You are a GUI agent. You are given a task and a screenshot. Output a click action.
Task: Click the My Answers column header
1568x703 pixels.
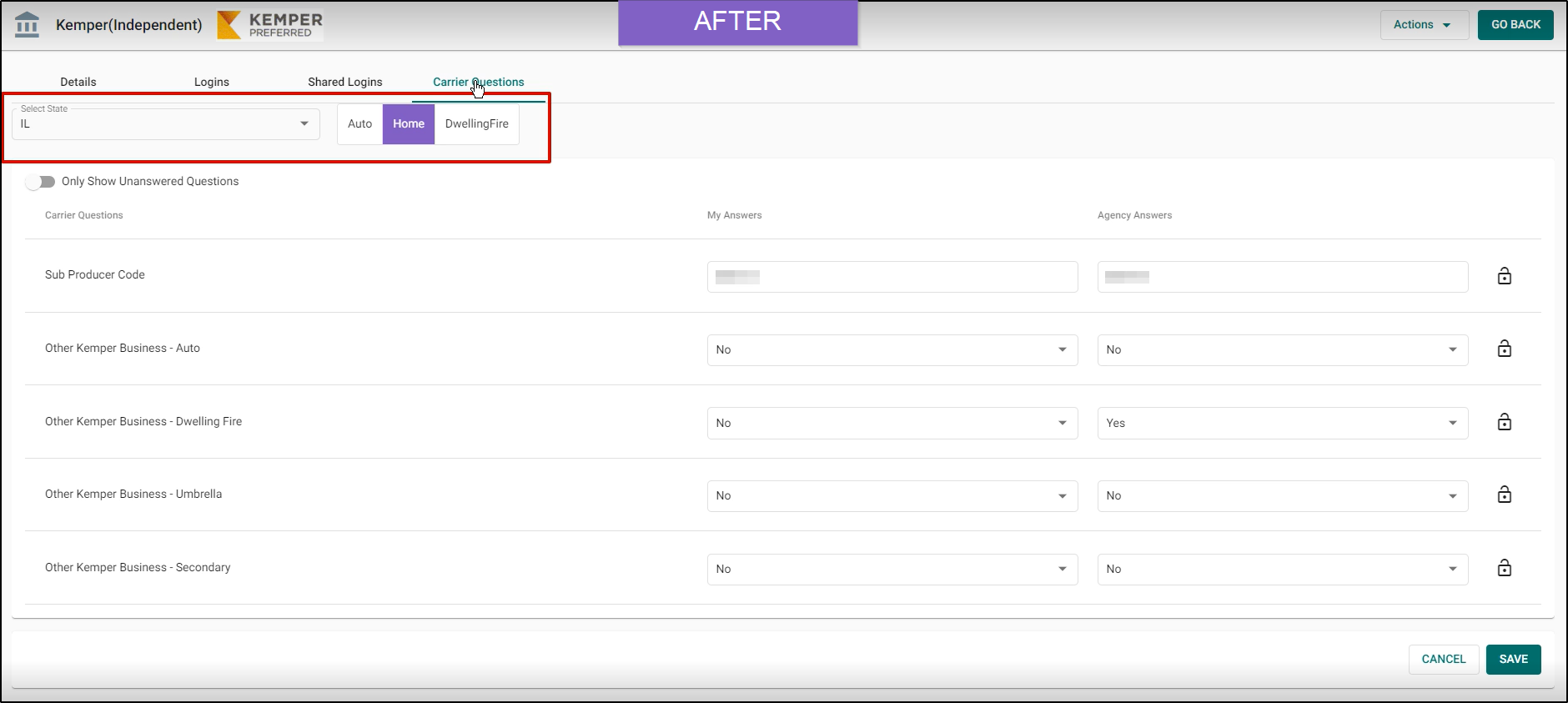click(x=735, y=215)
